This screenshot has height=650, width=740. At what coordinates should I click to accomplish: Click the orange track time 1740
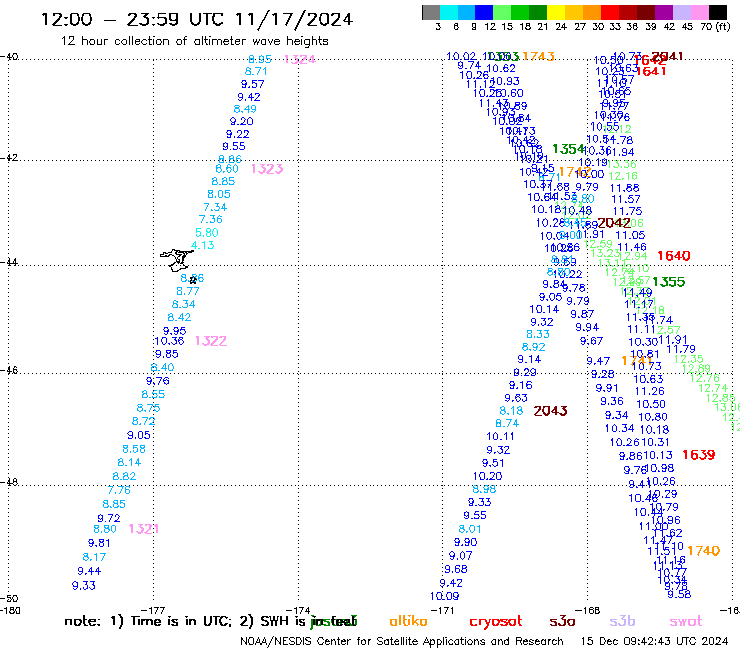703,551
